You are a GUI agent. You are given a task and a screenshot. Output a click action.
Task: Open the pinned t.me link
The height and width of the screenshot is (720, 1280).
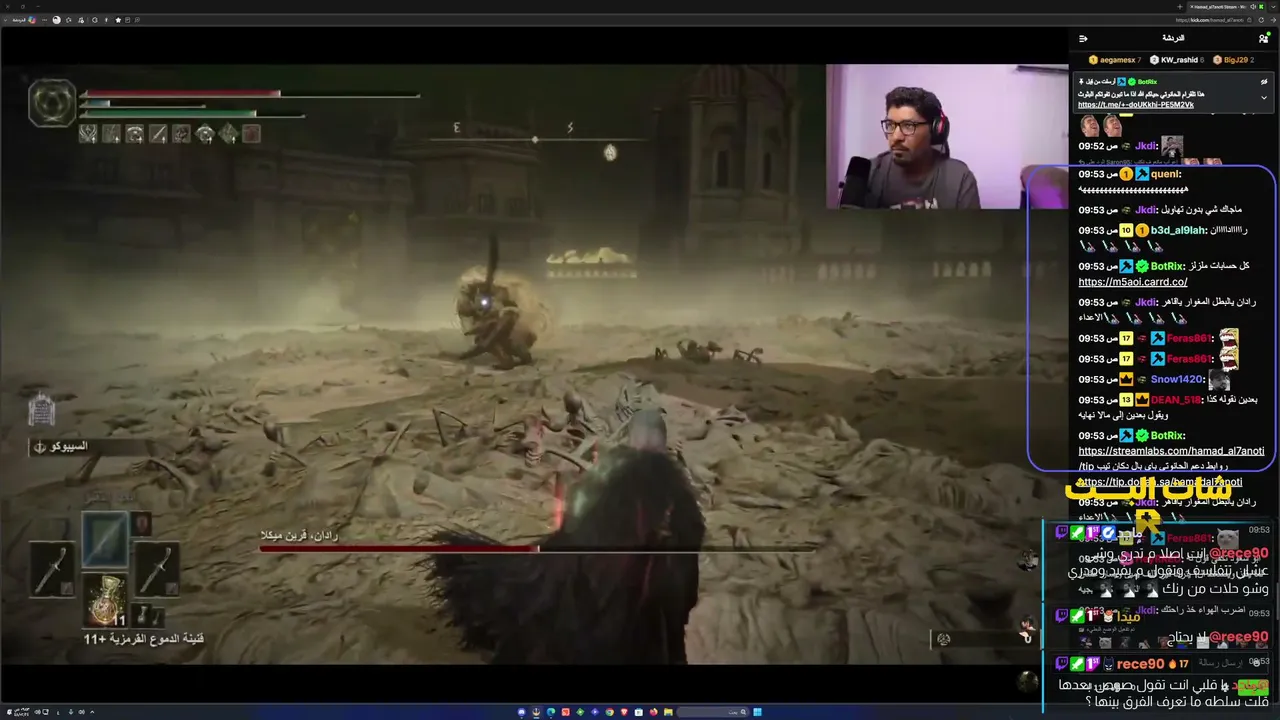(1135, 105)
